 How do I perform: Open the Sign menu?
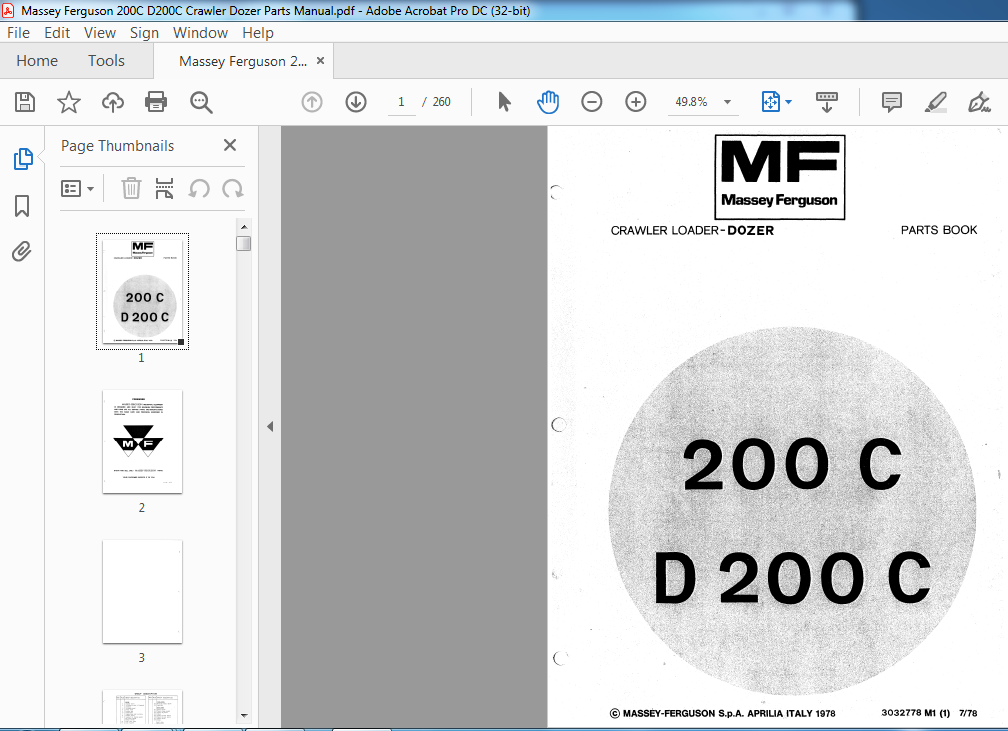[144, 33]
